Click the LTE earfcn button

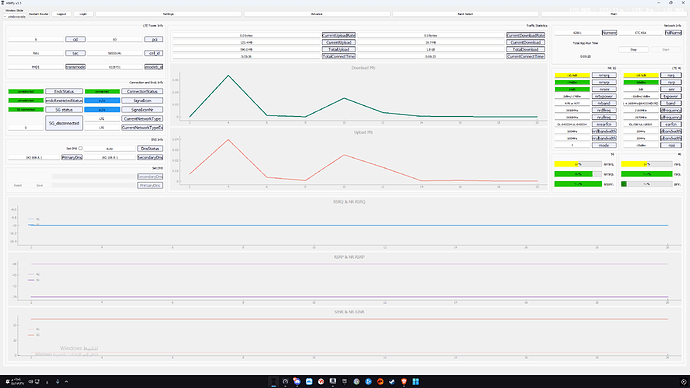(x=671, y=124)
